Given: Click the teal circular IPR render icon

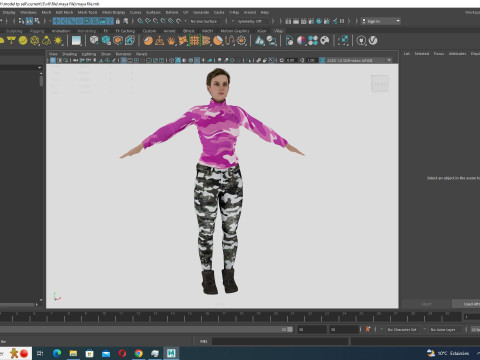Looking at the screenshot, I should tap(319, 21).
